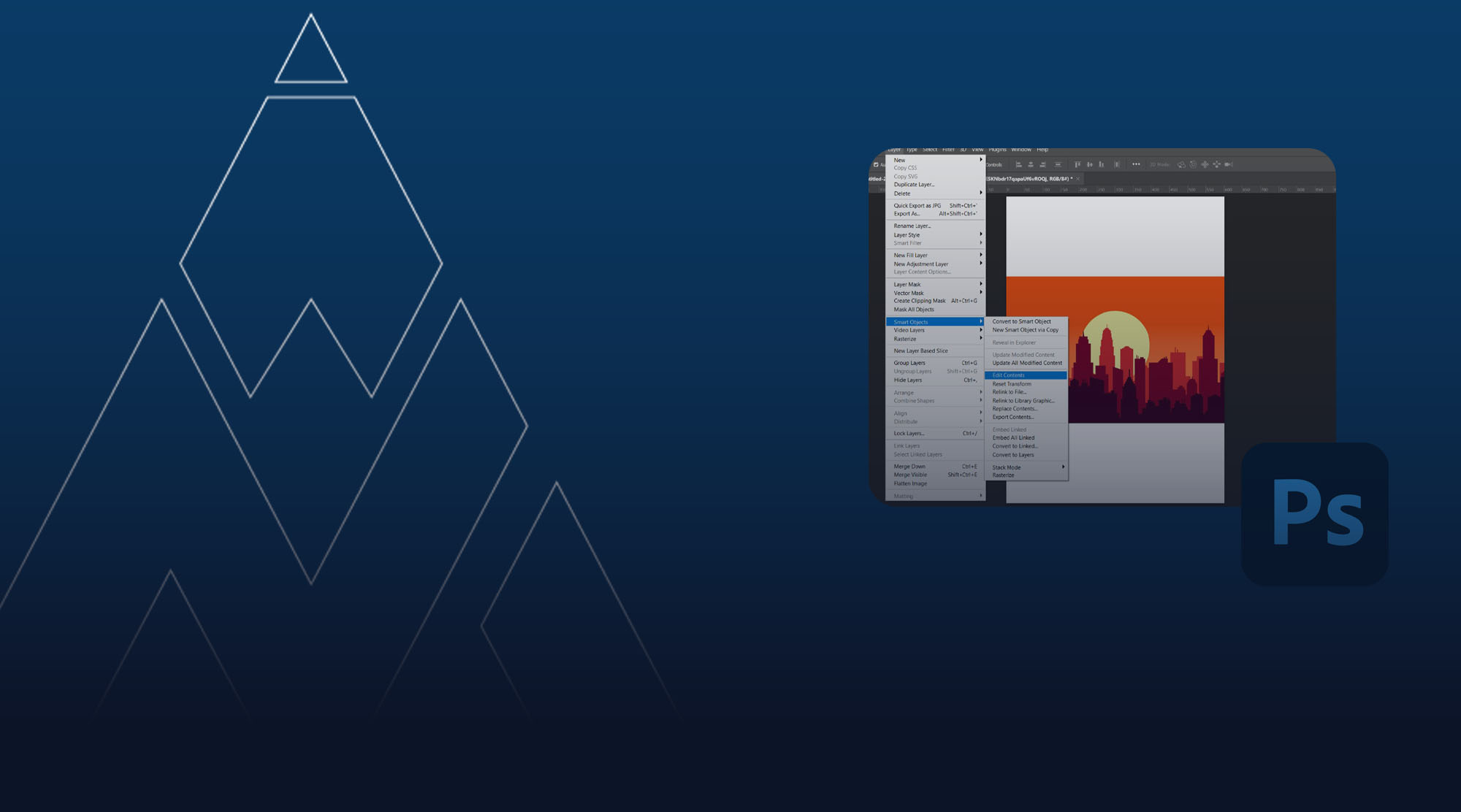The height and width of the screenshot is (812, 1461).
Task: Open the Stack Mode submenu
Action: coord(1006,467)
